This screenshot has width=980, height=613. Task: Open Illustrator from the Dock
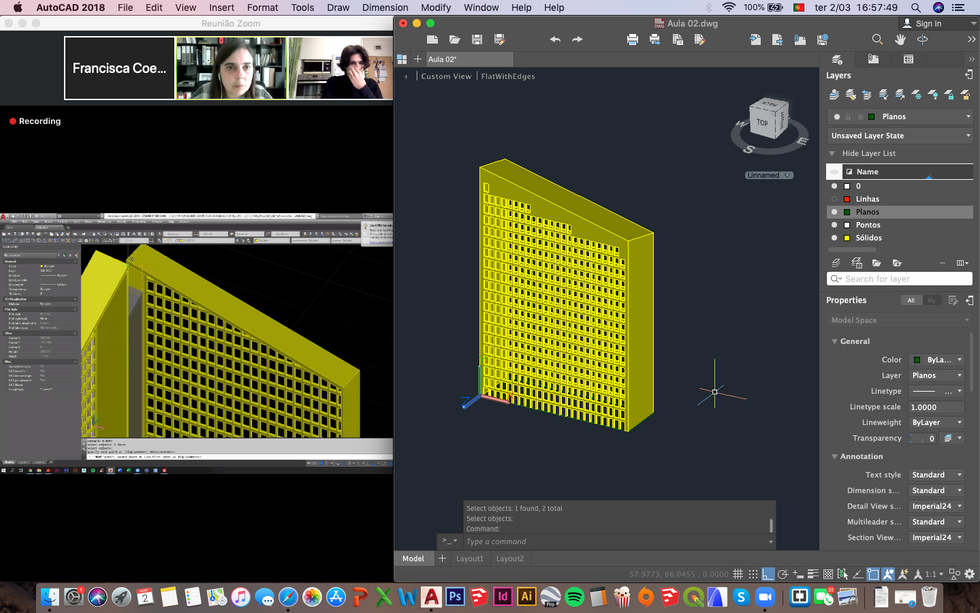[x=526, y=597]
